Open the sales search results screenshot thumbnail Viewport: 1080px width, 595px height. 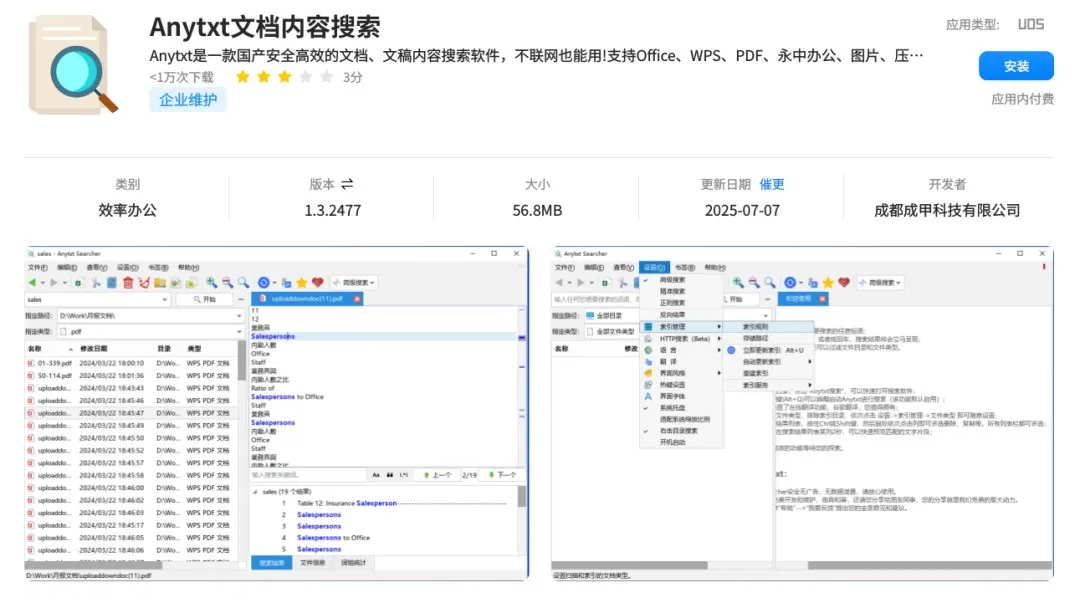(x=277, y=413)
